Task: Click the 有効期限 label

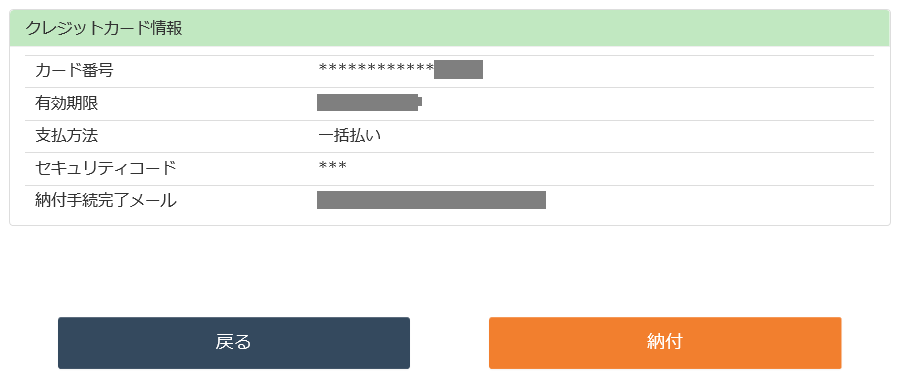Action: pos(66,104)
